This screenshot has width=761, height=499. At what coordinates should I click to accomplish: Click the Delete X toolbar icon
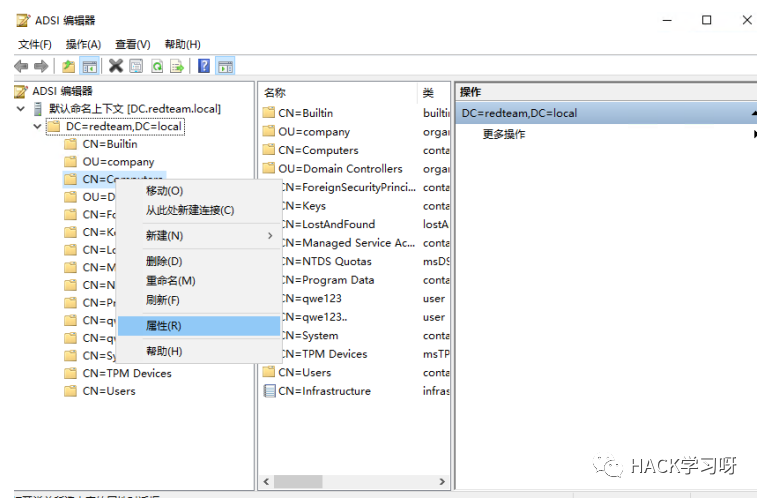tap(116, 66)
